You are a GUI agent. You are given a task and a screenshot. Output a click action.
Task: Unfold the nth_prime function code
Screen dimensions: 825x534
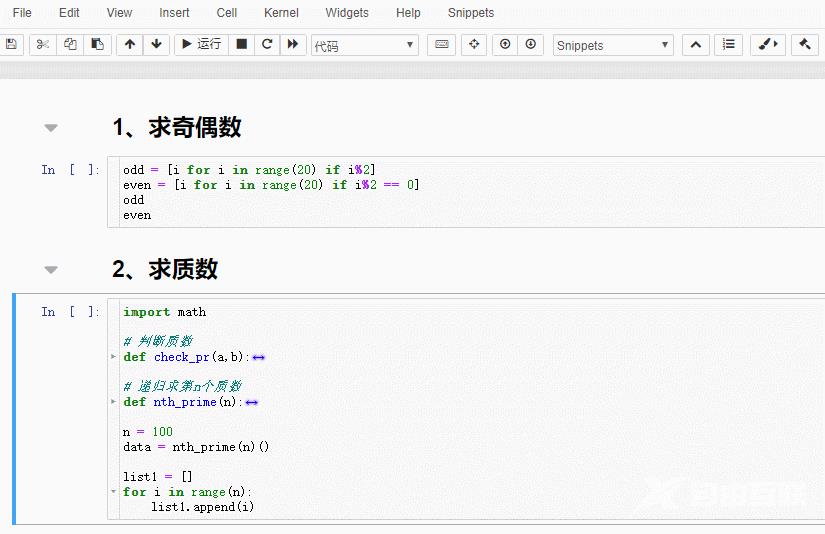coord(113,402)
